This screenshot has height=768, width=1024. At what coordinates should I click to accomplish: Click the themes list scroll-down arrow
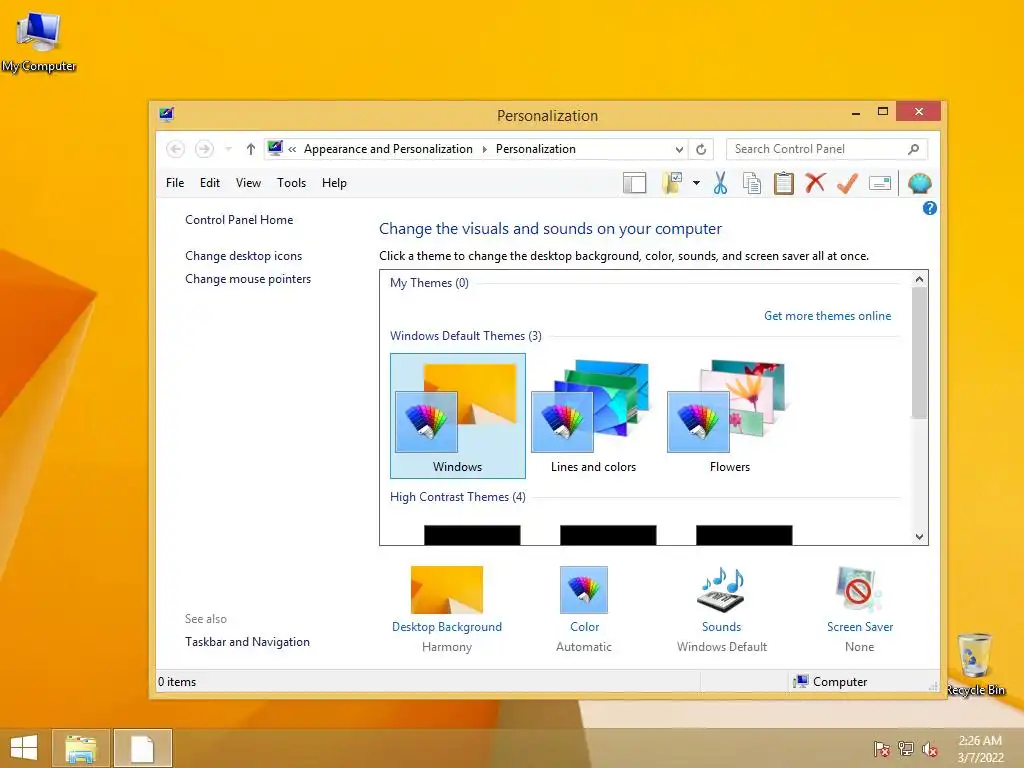(x=920, y=537)
